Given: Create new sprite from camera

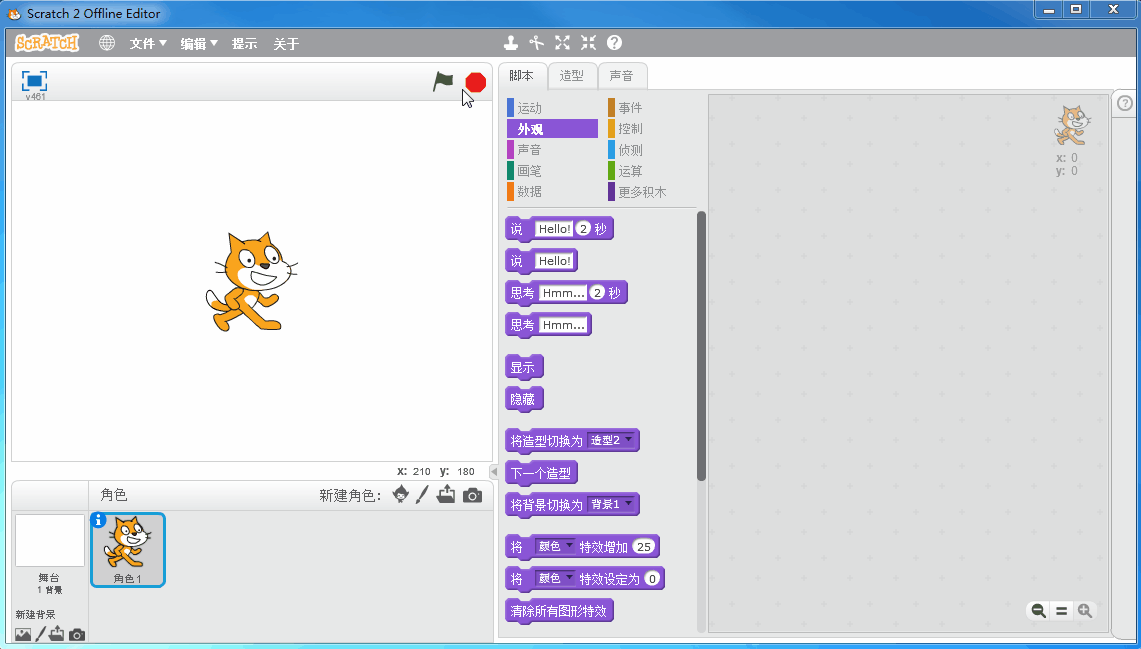Looking at the screenshot, I should click(x=472, y=495).
